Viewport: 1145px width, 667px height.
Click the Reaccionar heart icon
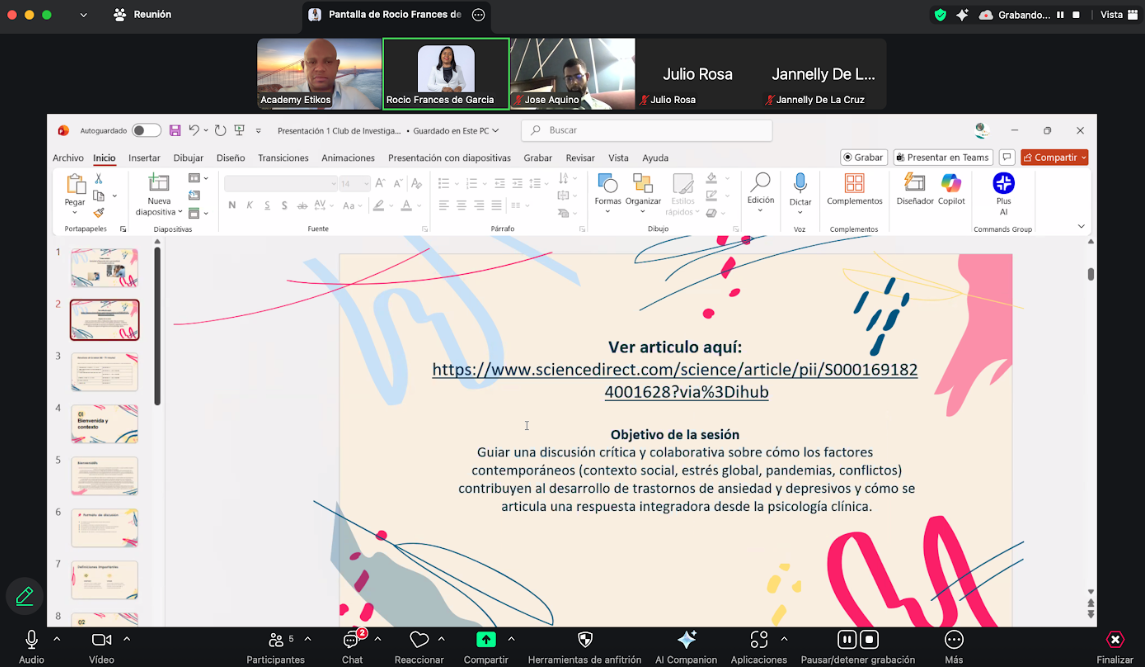click(419, 640)
